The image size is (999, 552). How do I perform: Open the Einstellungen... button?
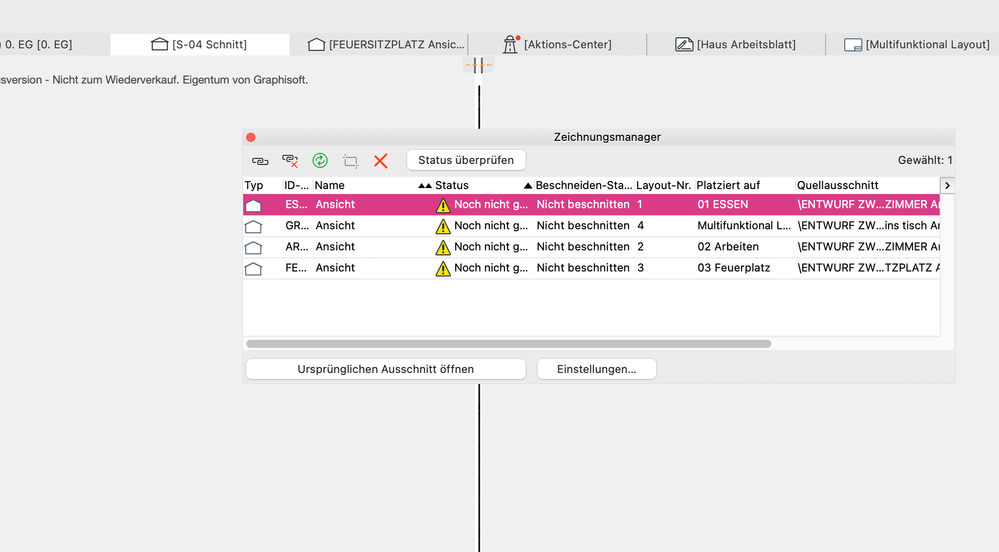tap(596, 369)
